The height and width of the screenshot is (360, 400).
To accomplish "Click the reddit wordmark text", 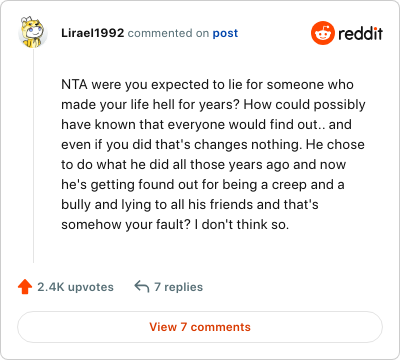I will pyautogui.click(x=361, y=33).
